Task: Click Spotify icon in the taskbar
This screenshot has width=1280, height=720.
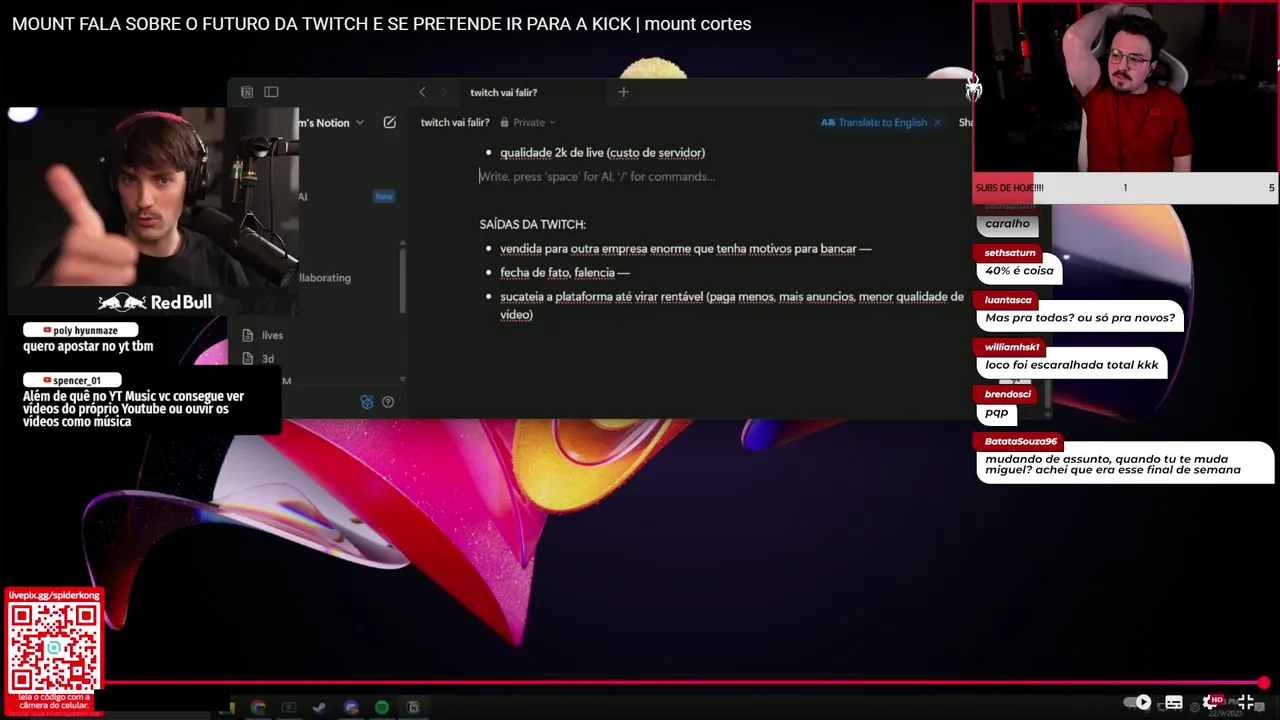Action: pyautogui.click(x=382, y=708)
